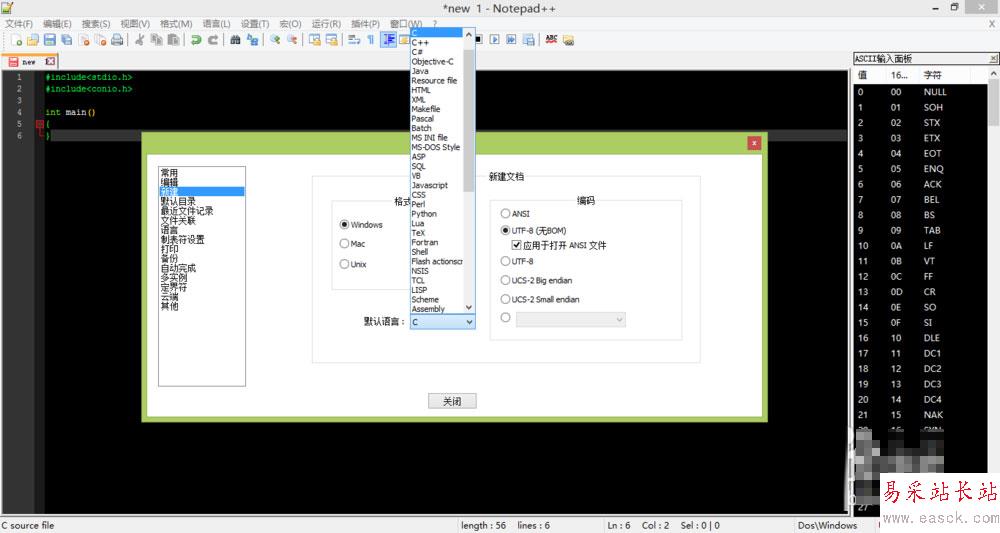Click the Save toolbar icon
This screenshot has width=1000, height=533.
point(49,40)
